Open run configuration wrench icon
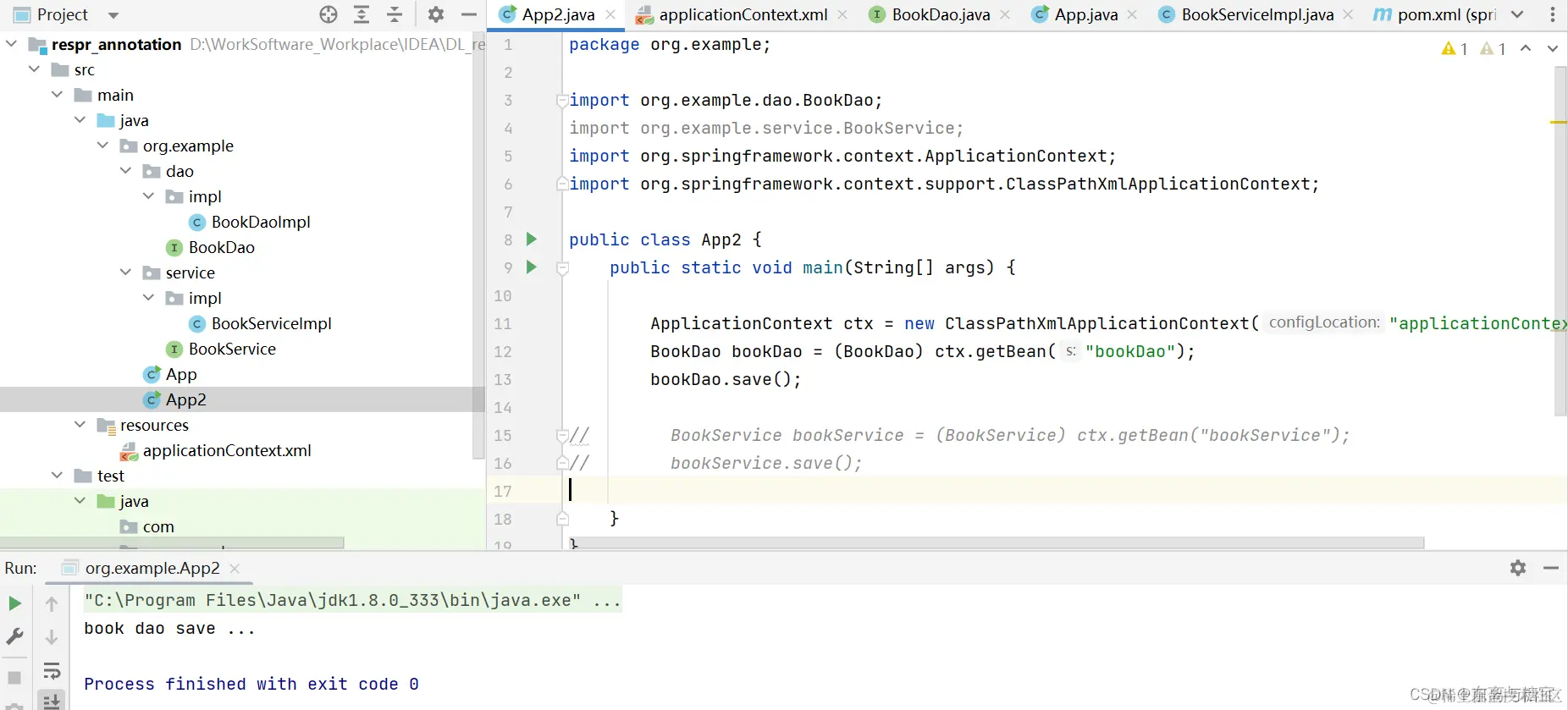1568x710 pixels. [15, 637]
